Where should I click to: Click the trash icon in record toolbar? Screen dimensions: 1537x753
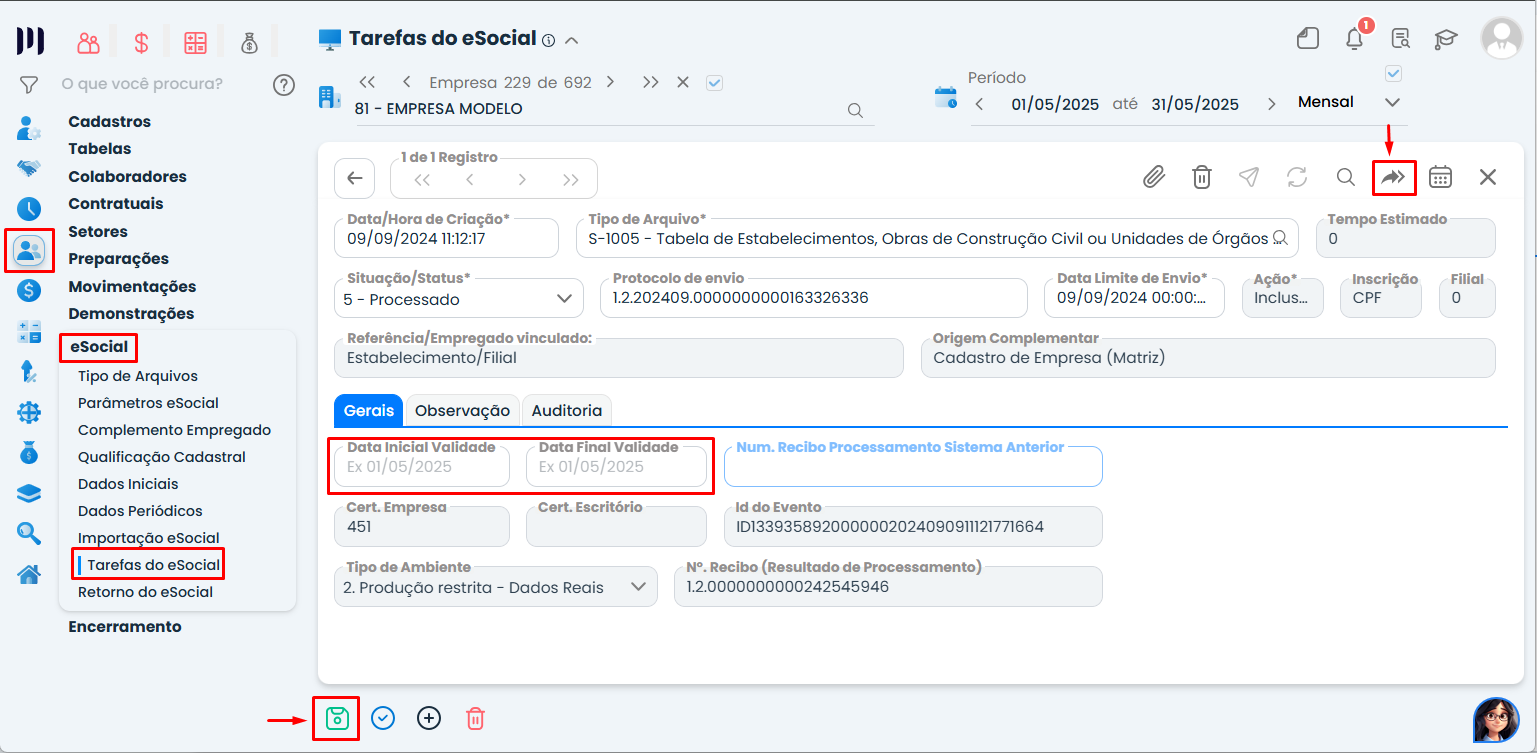pos(1202,178)
